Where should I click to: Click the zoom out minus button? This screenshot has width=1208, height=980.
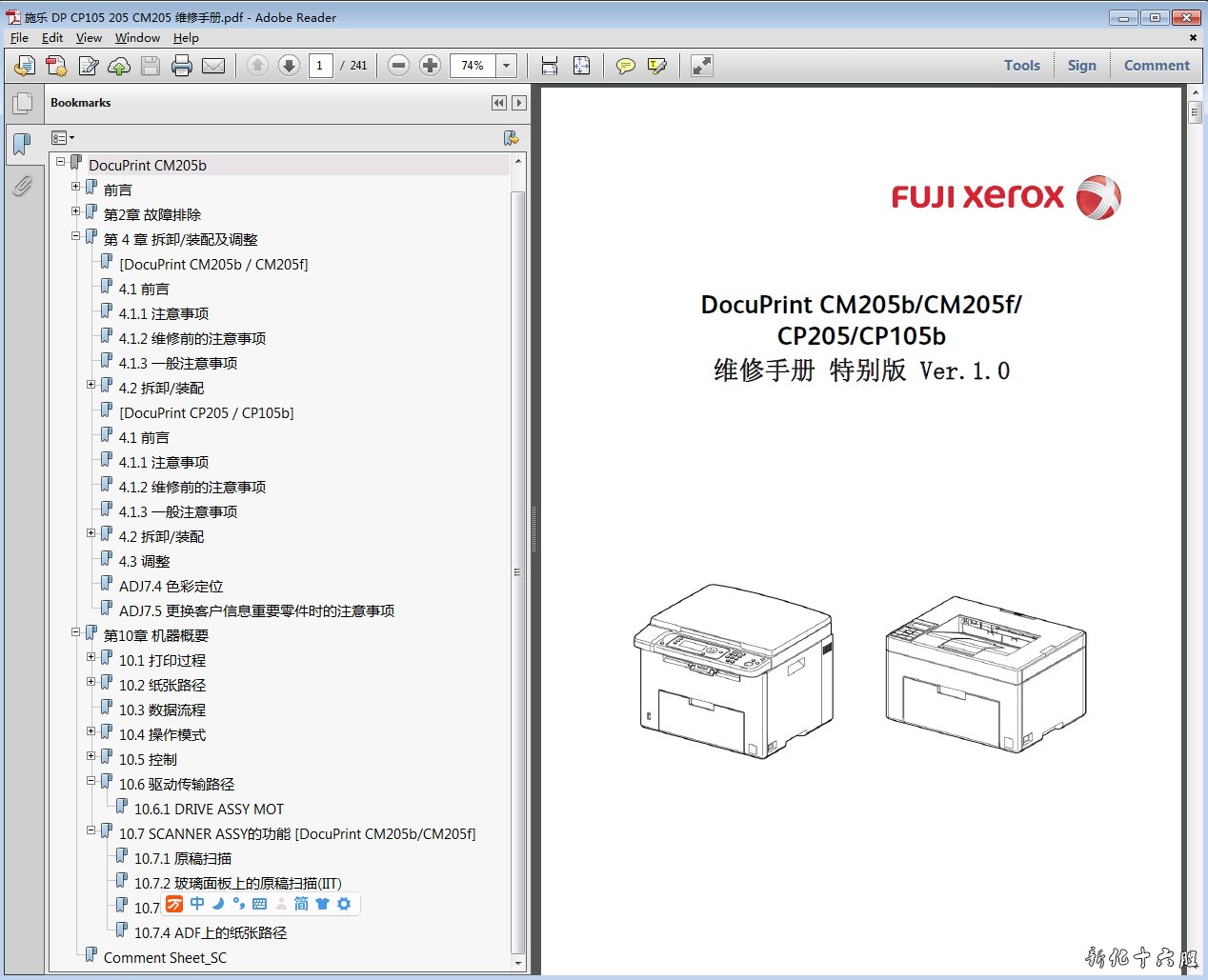click(x=399, y=66)
